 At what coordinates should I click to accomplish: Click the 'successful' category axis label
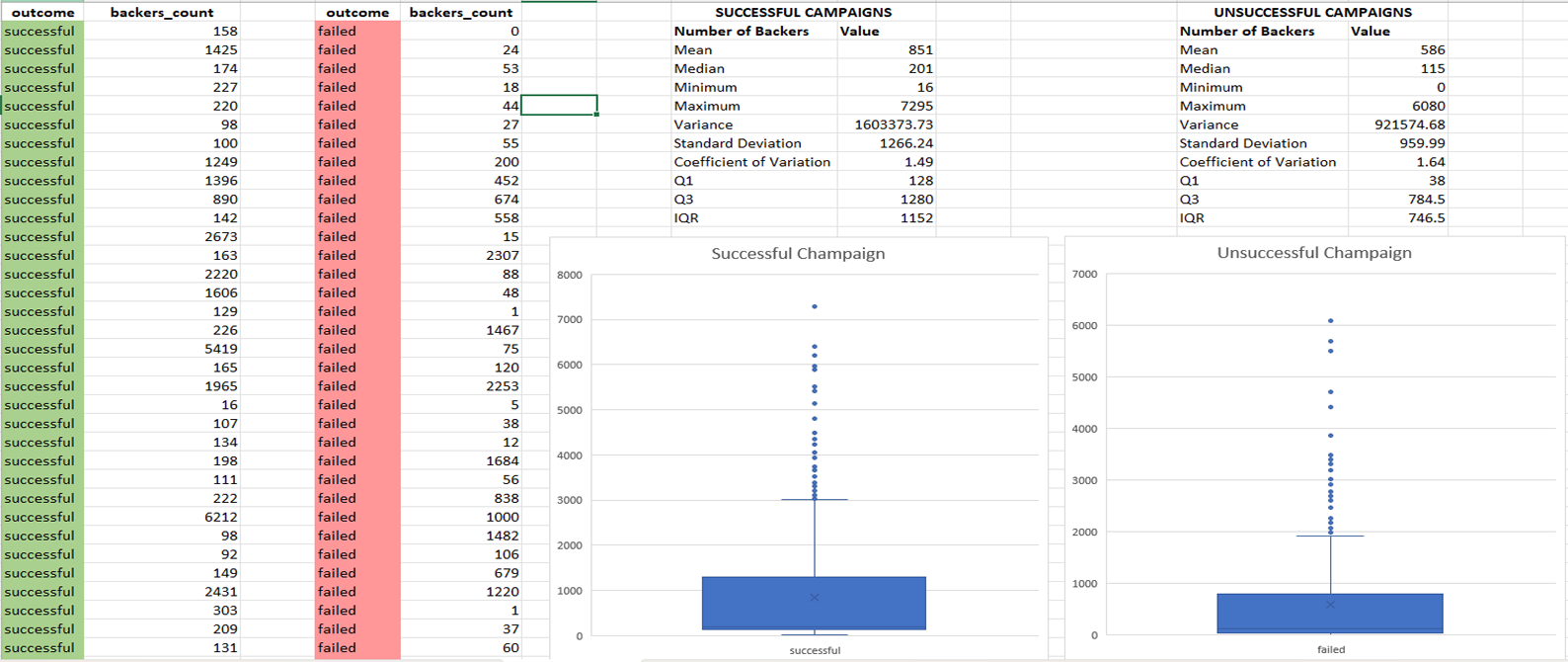click(815, 650)
